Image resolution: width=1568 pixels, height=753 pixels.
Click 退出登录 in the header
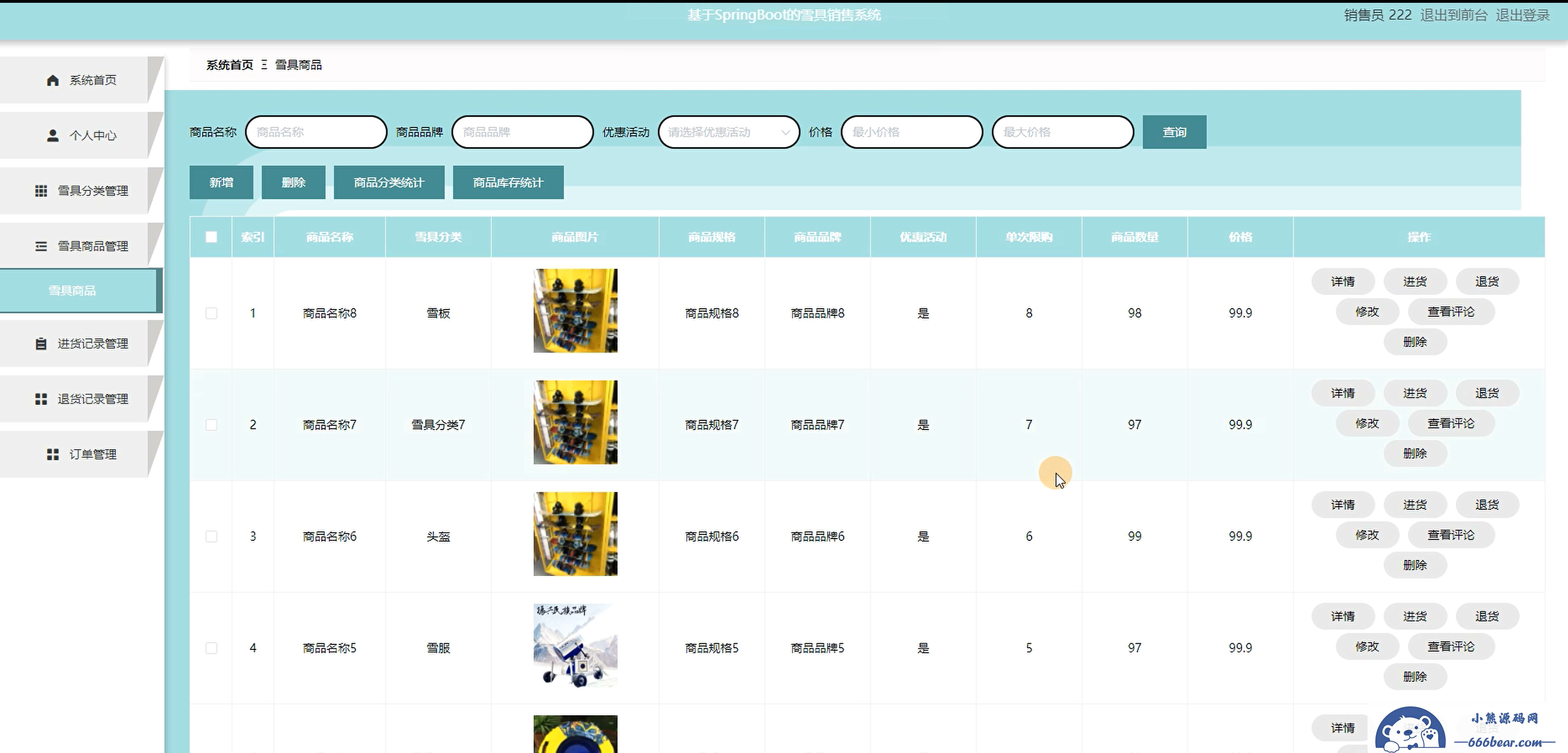point(1522,15)
